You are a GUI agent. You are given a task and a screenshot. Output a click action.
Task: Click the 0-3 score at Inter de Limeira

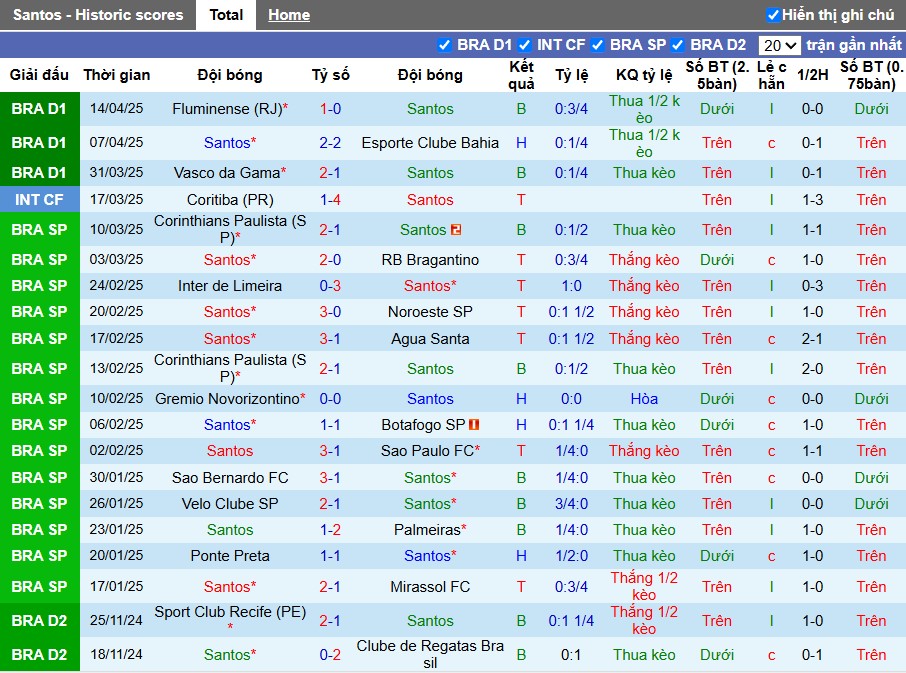[331, 286]
